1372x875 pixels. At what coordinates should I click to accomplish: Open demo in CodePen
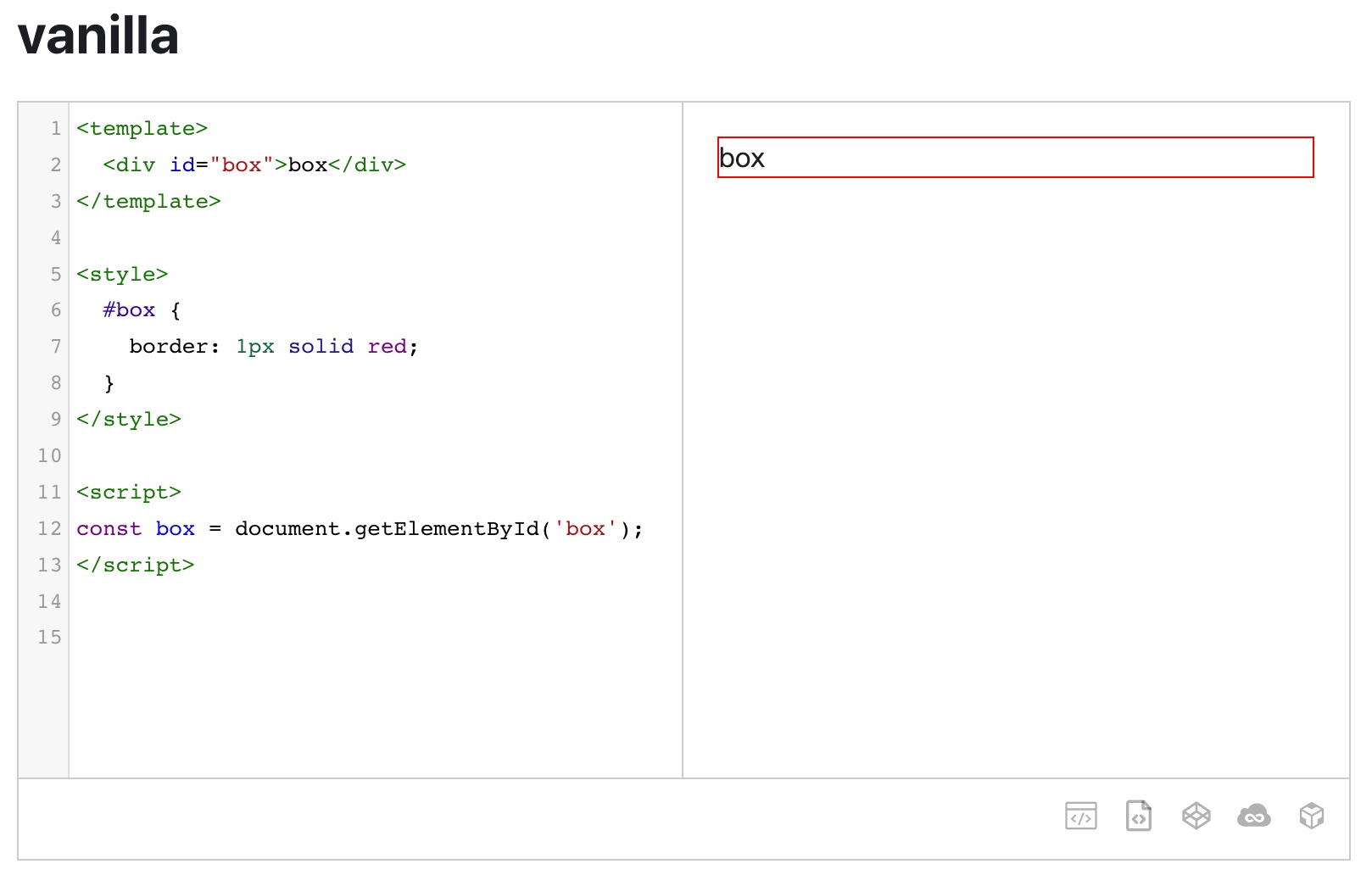[1196, 816]
